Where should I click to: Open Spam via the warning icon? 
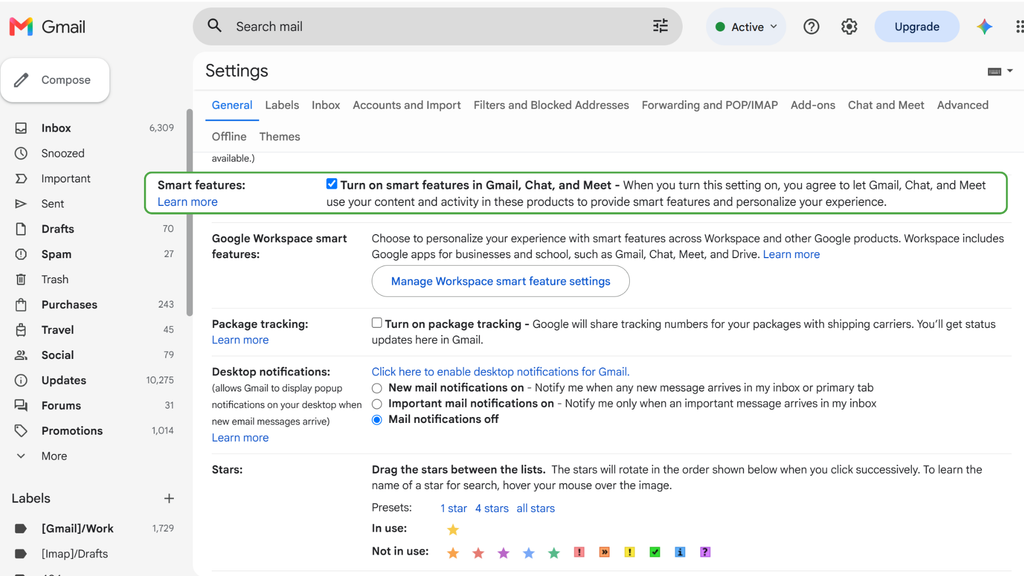coord(21,254)
